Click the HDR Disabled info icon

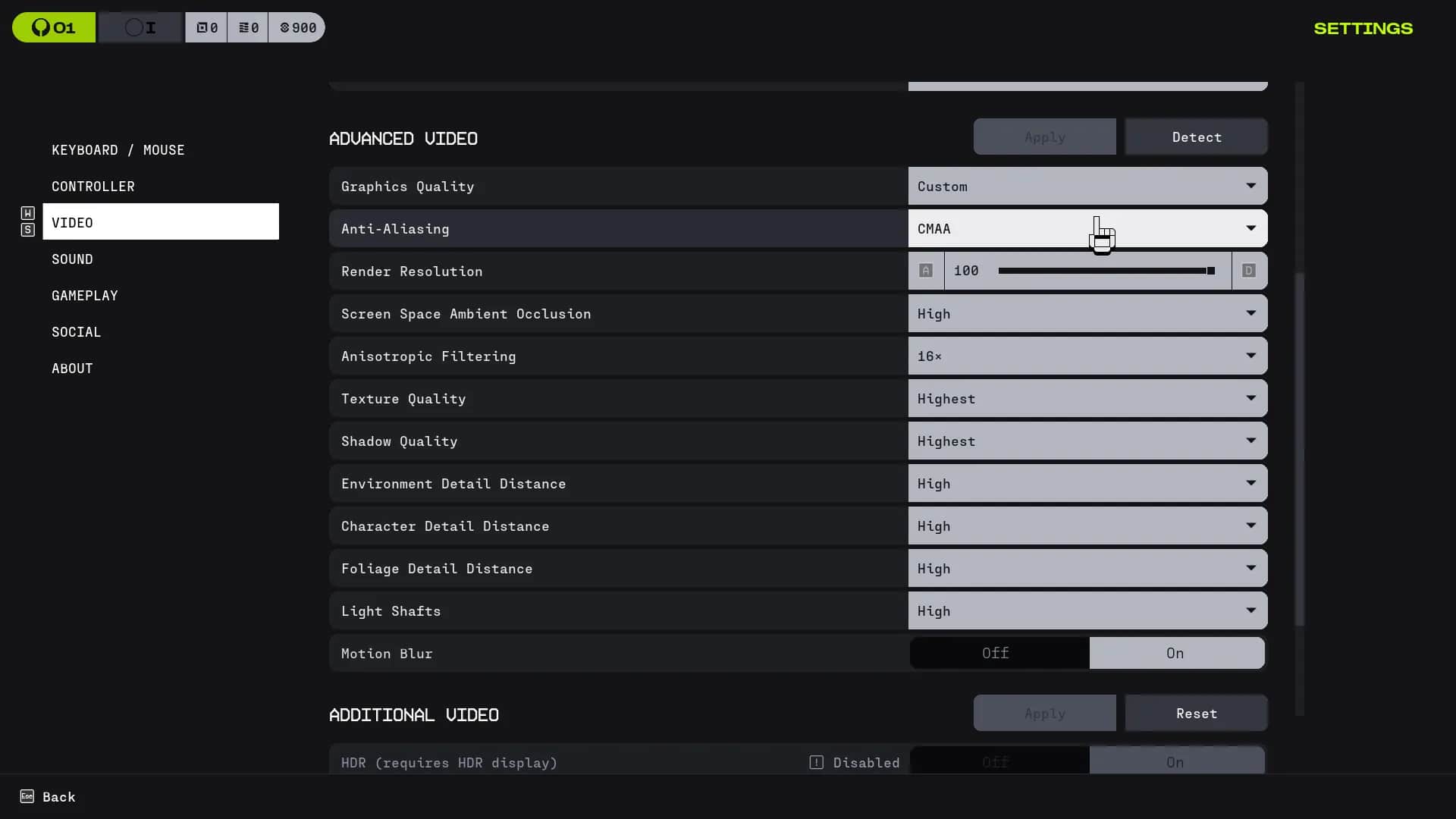(x=816, y=762)
